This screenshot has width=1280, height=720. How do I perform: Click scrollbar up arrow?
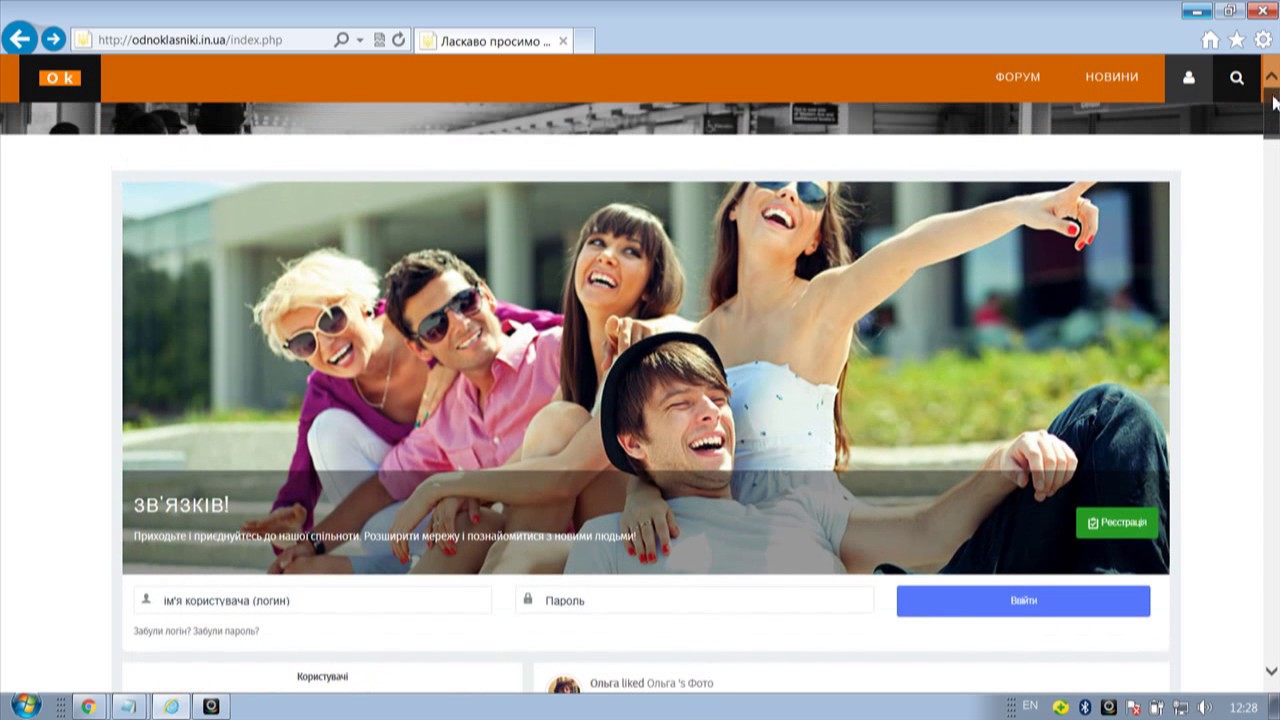point(1271,76)
